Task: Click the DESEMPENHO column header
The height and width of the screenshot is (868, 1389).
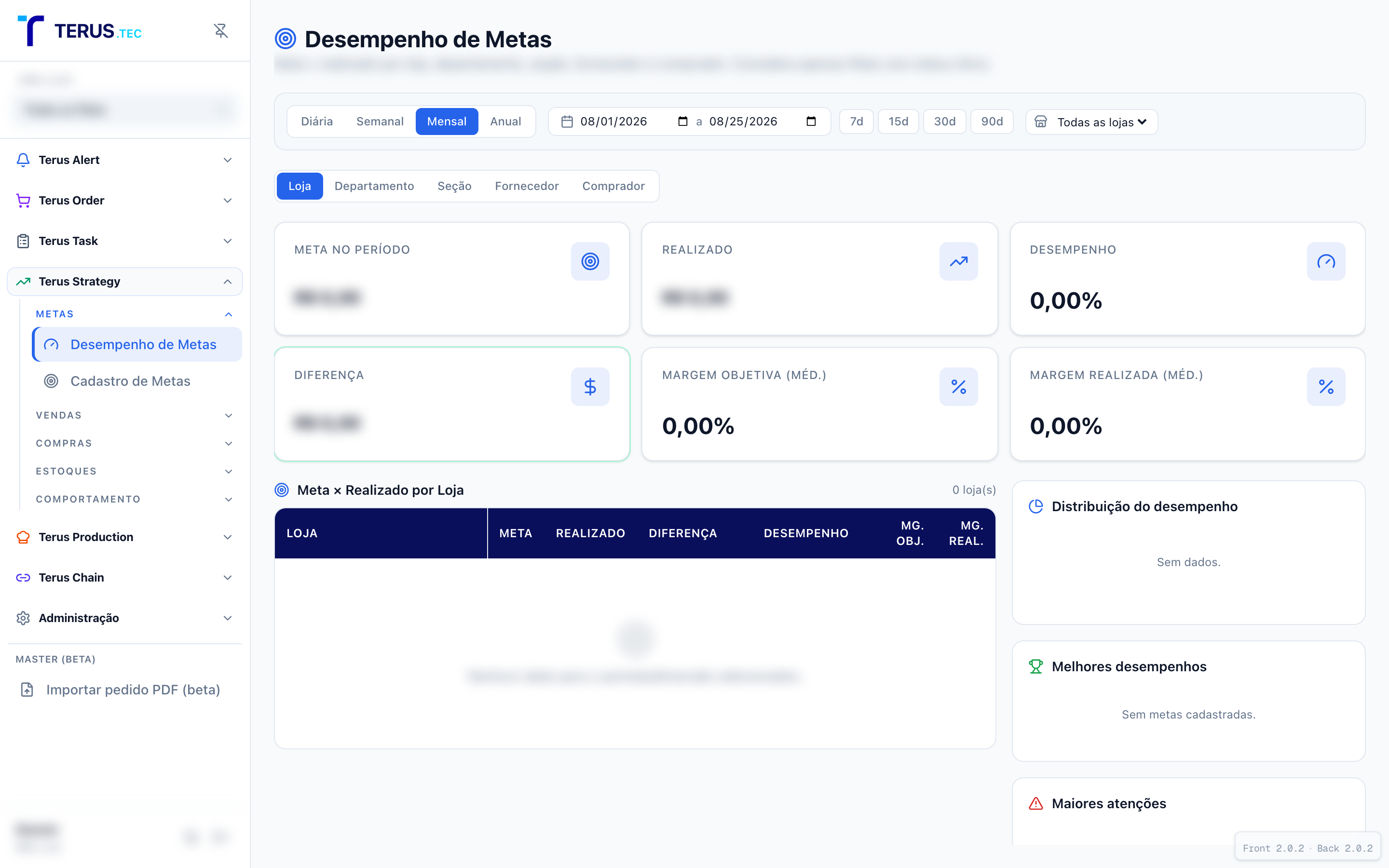Action: (806, 533)
